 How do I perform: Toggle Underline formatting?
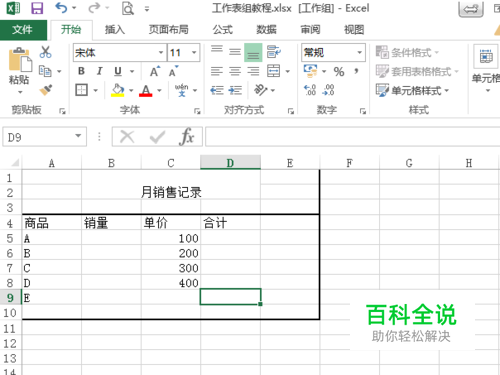118,71
